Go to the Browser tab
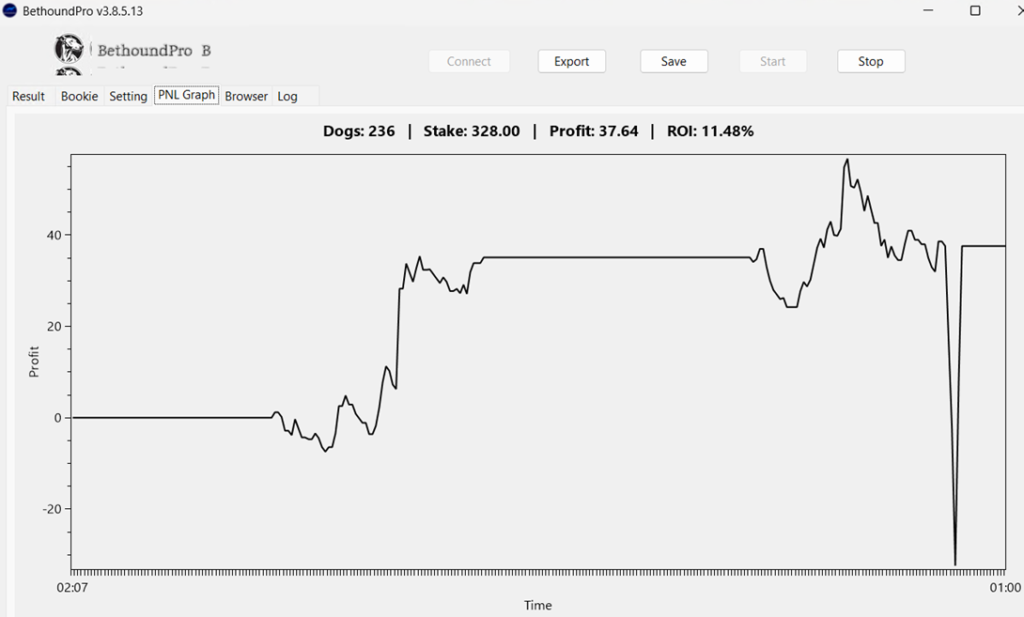Screen dimensions: 1024x617 click(x=246, y=96)
